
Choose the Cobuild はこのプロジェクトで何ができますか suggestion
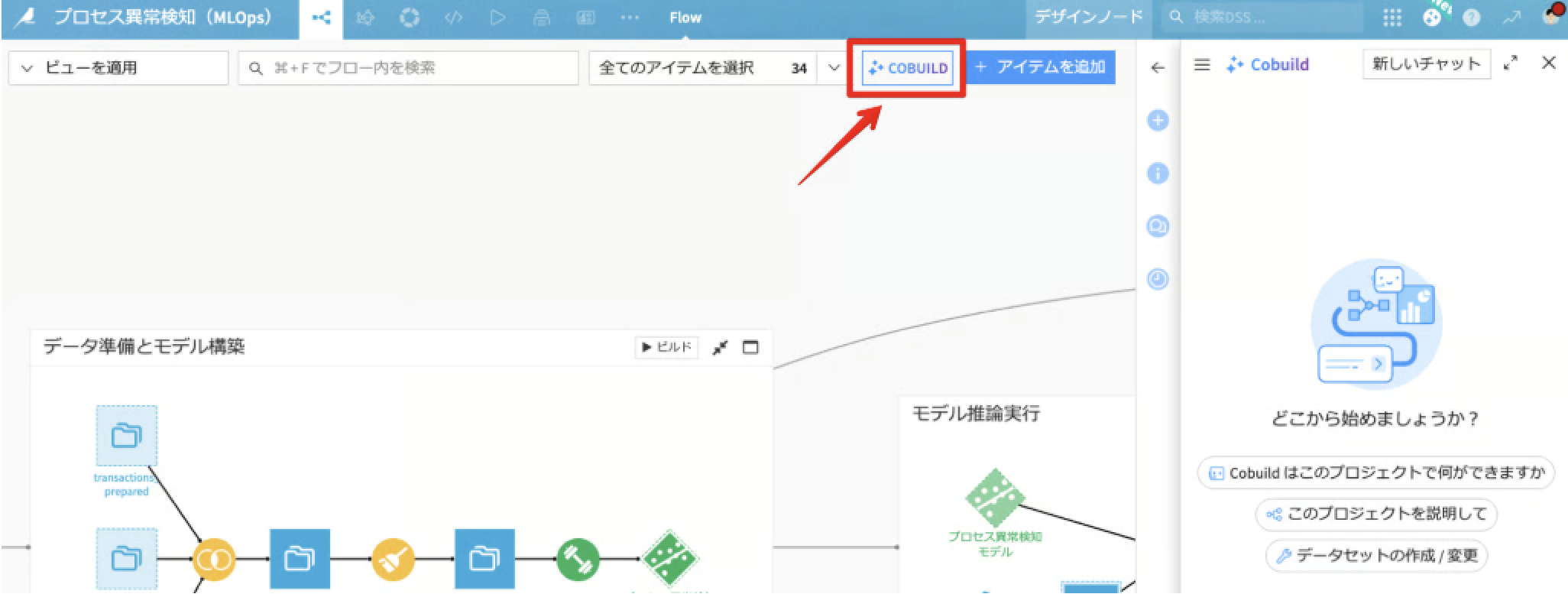pyautogui.click(x=1376, y=473)
